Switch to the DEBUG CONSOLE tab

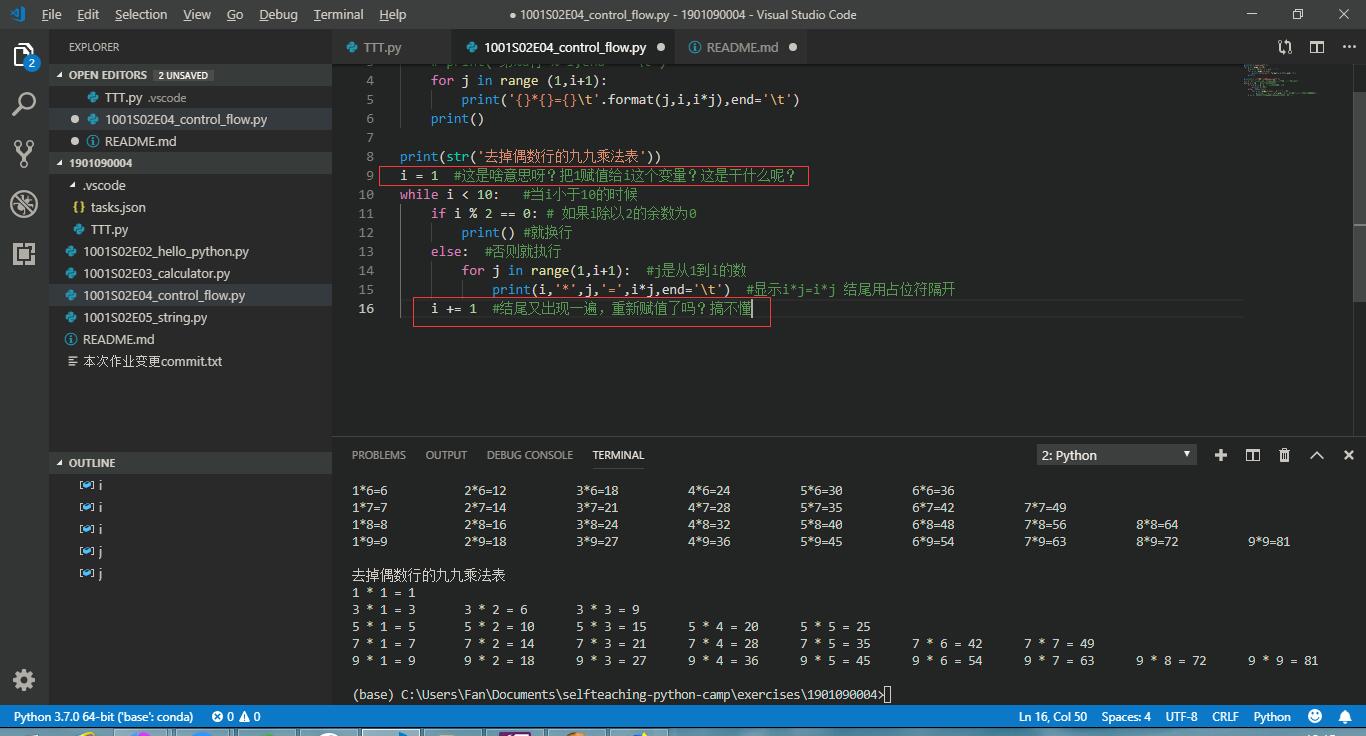click(530, 455)
